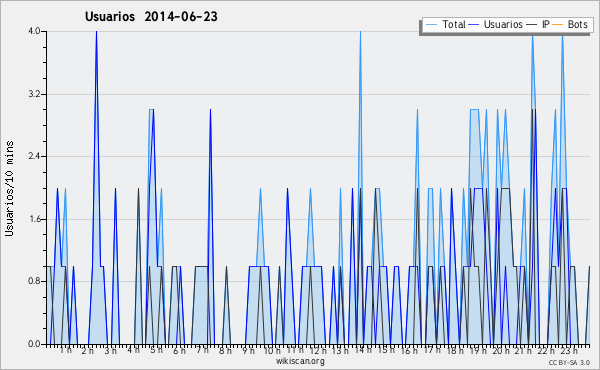
Task: Click the '12 h' x-axis label
Action: pyautogui.click(x=318, y=350)
